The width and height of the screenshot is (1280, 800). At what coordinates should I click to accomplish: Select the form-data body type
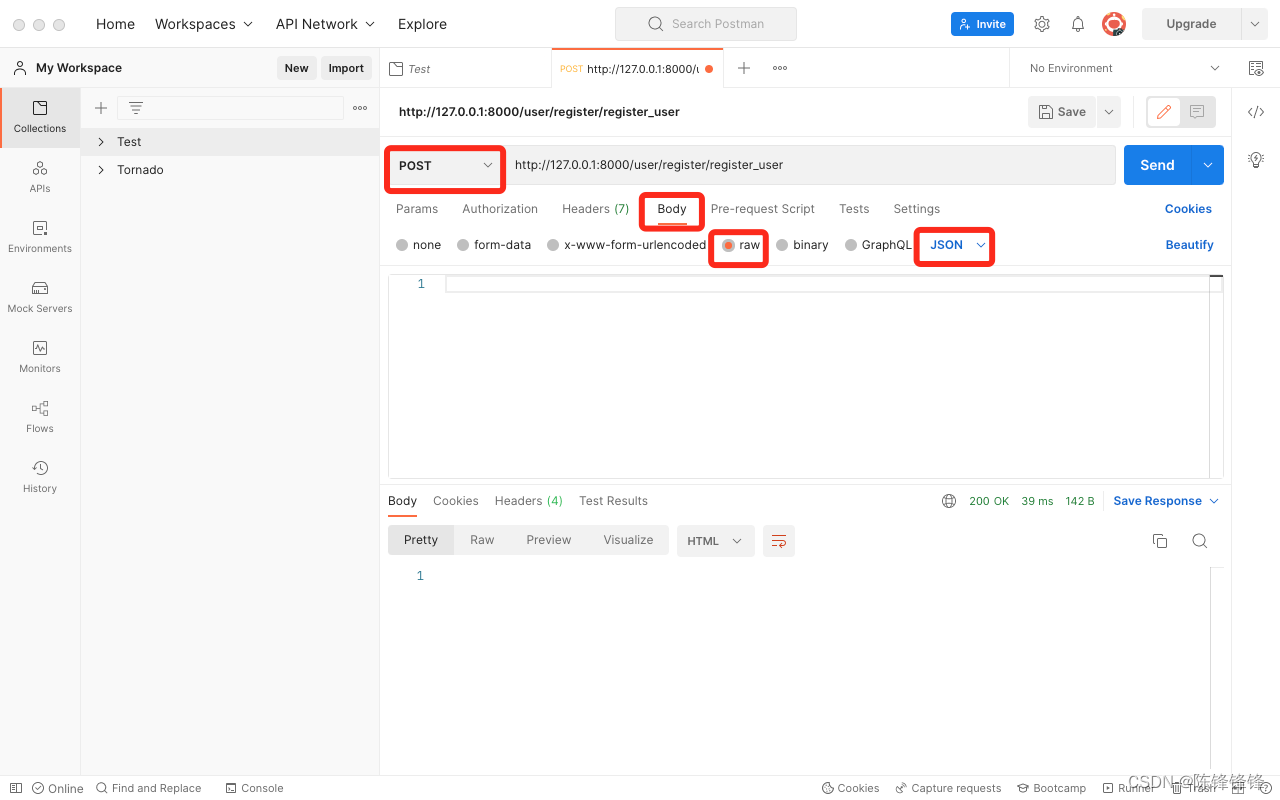pyautogui.click(x=494, y=245)
